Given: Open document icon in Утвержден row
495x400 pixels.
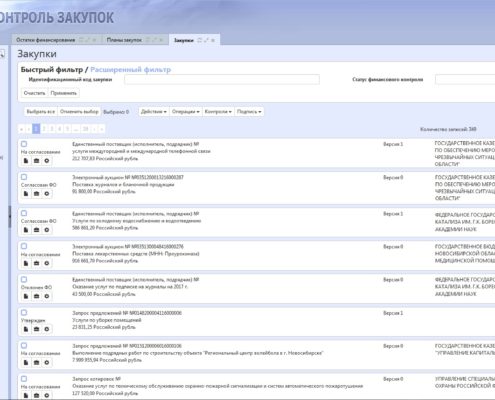Looking at the screenshot, I should click(x=26, y=329).
